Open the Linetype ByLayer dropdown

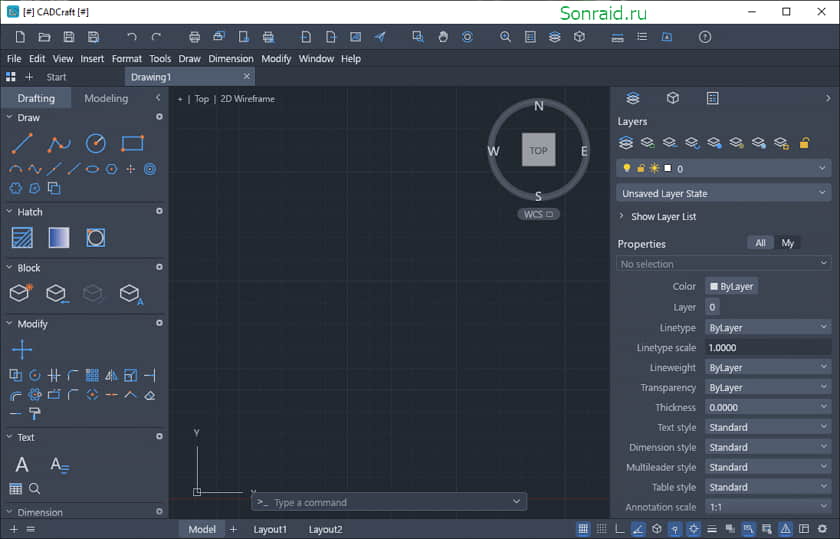(768, 327)
